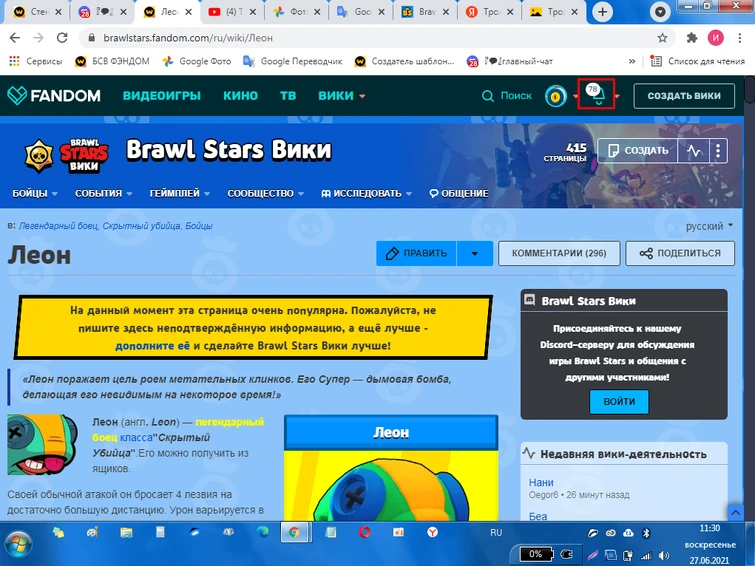755x566 pixels.
Task: Open the Легендарный боец category link
Action: (x=58, y=226)
